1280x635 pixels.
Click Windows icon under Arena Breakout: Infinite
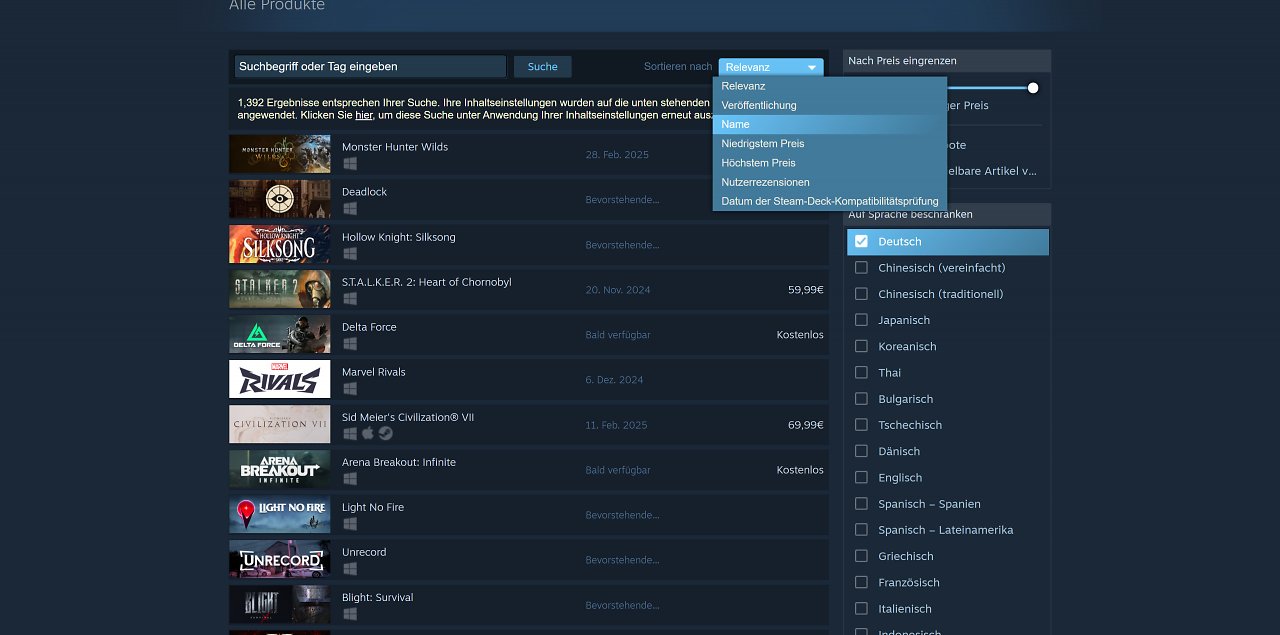(350, 479)
